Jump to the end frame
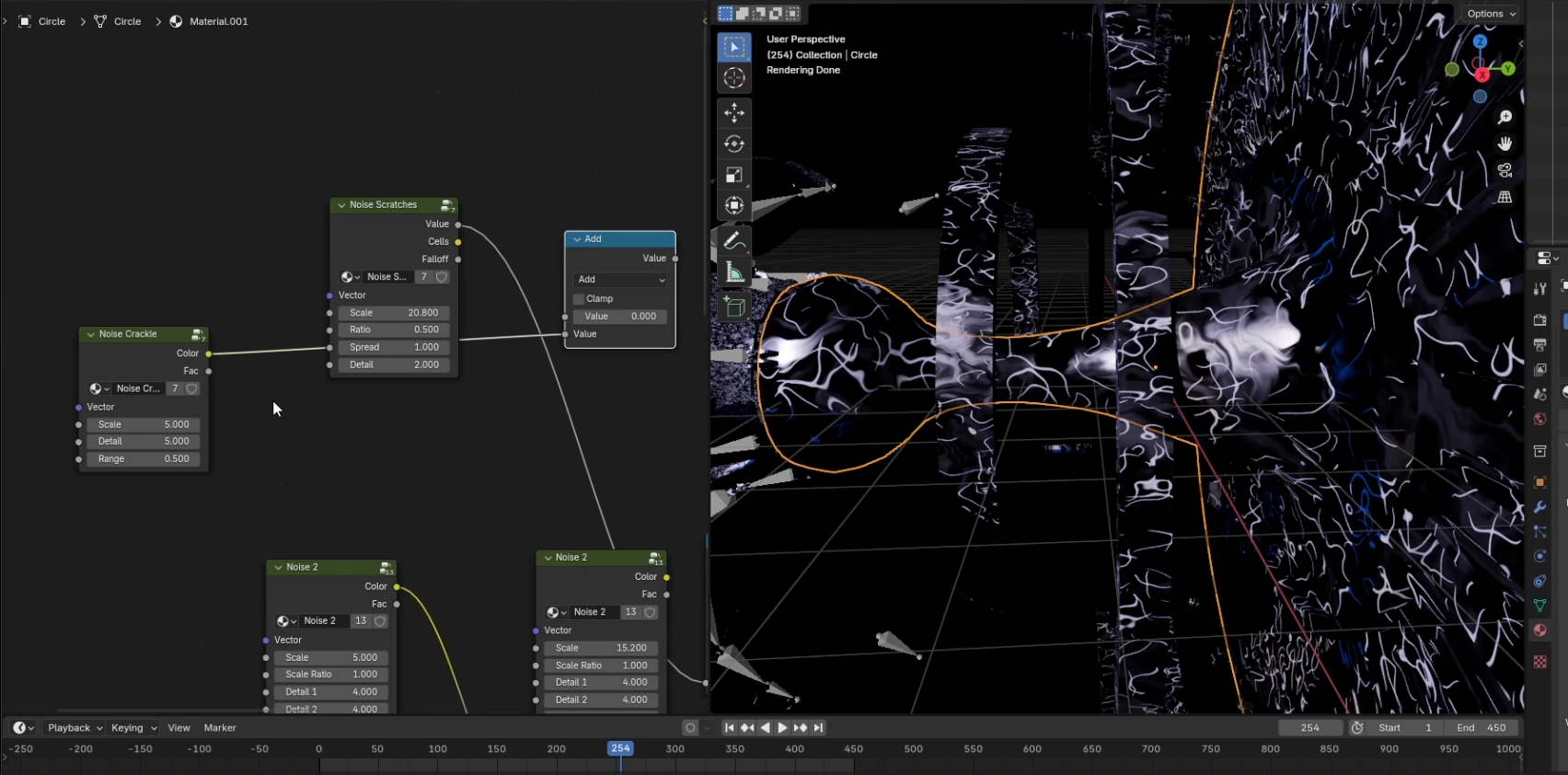 pyautogui.click(x=818, y=728)
